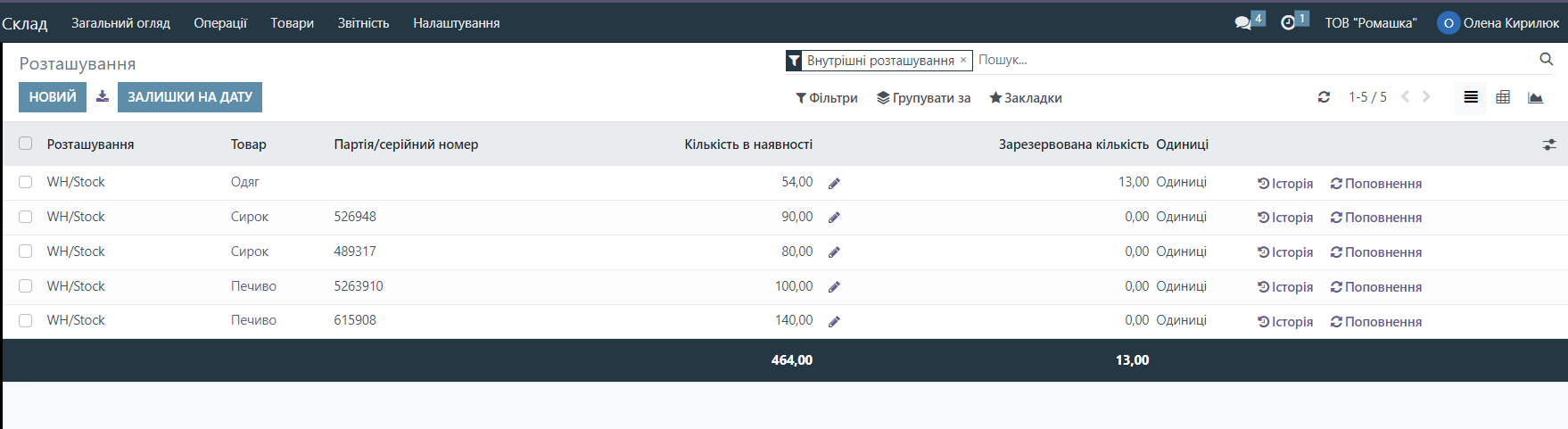Open the Операції menu

(220, 23)
